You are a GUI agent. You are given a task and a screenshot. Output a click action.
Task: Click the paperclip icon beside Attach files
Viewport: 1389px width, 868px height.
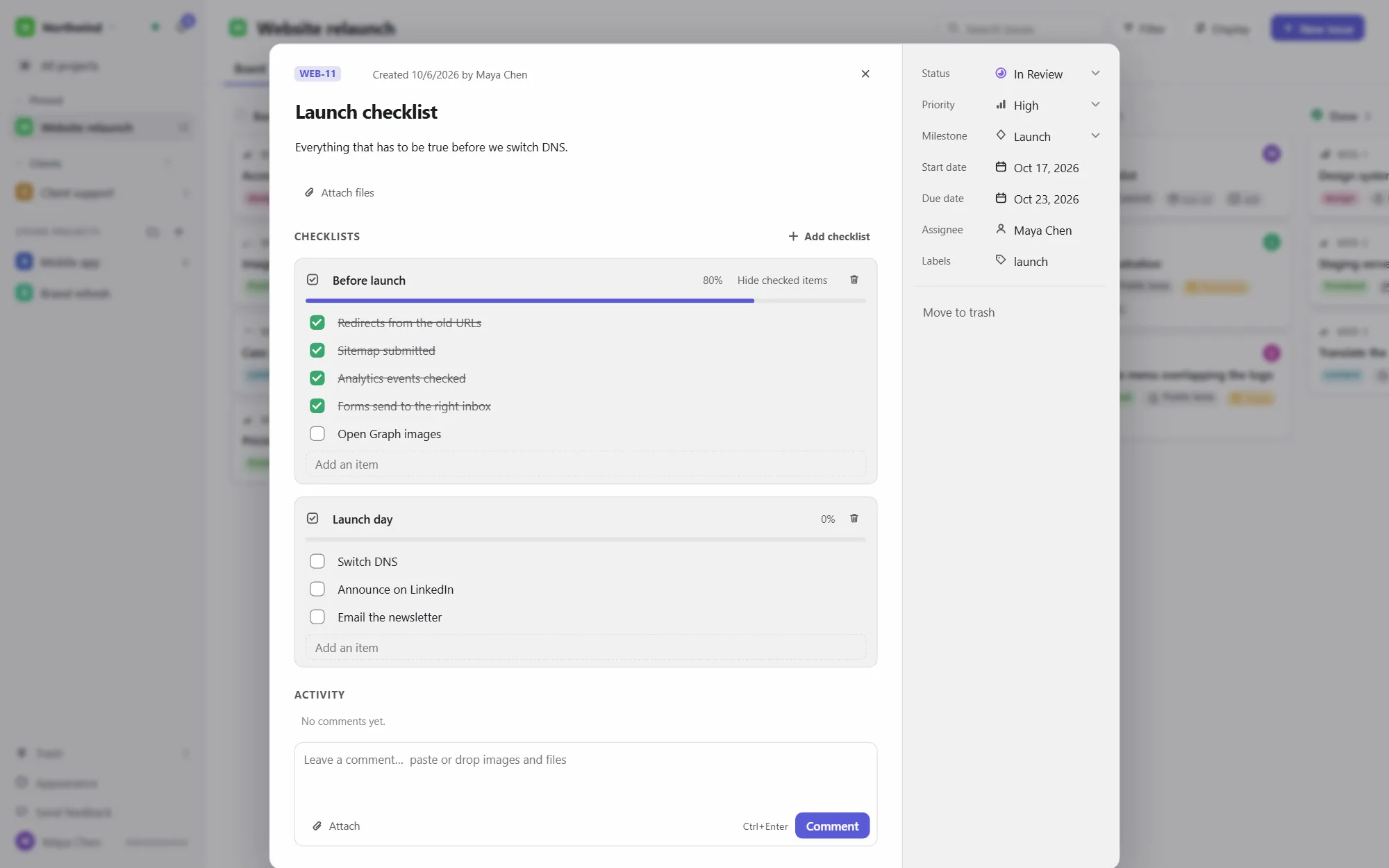click(x=309, y=192)
